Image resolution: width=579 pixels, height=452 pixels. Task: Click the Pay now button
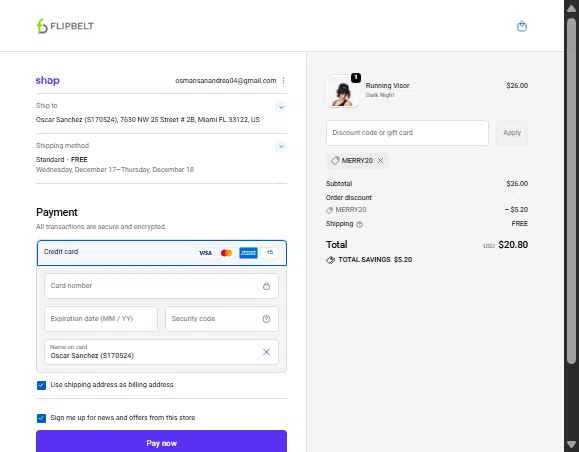pyautogui.click(x=162, y=442)
